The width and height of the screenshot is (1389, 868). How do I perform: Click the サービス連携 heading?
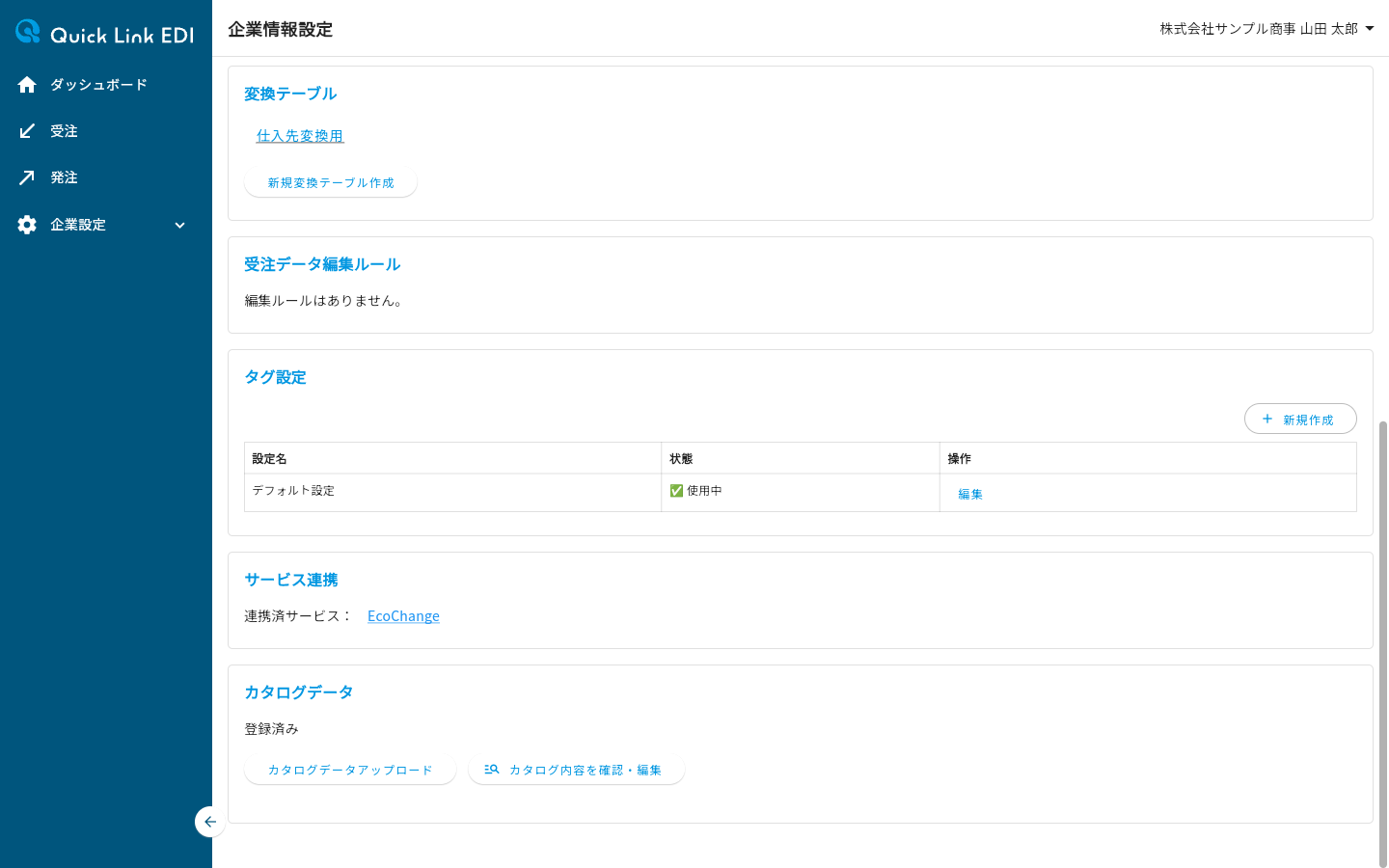[291, 580]
